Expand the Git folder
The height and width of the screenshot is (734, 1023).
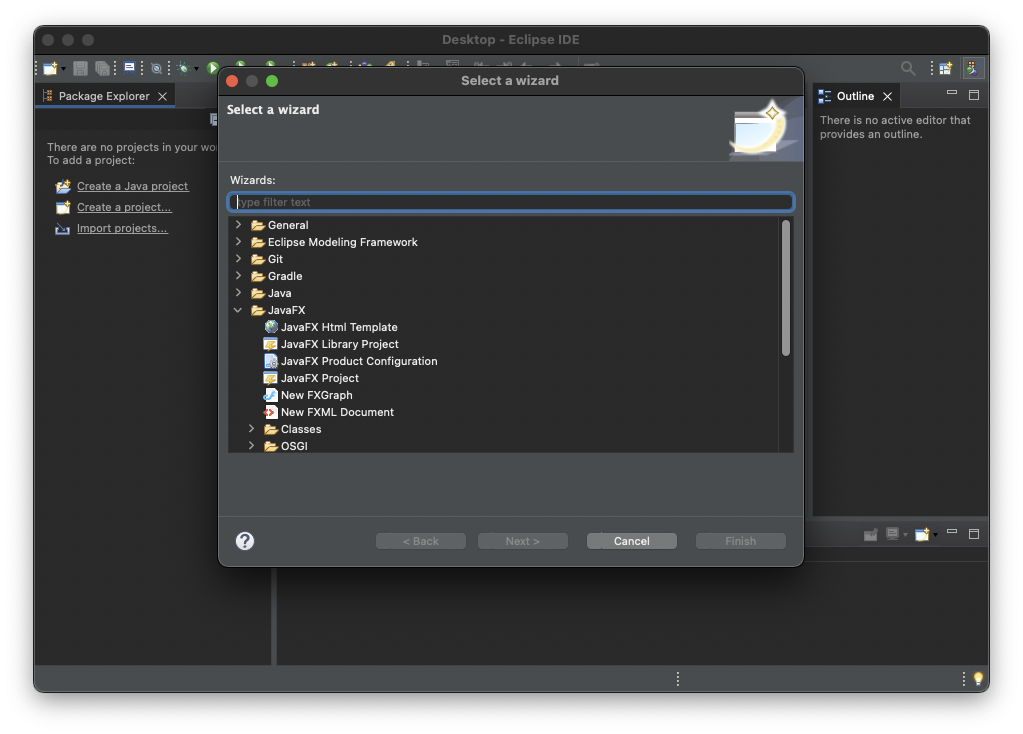pos(238,258)
